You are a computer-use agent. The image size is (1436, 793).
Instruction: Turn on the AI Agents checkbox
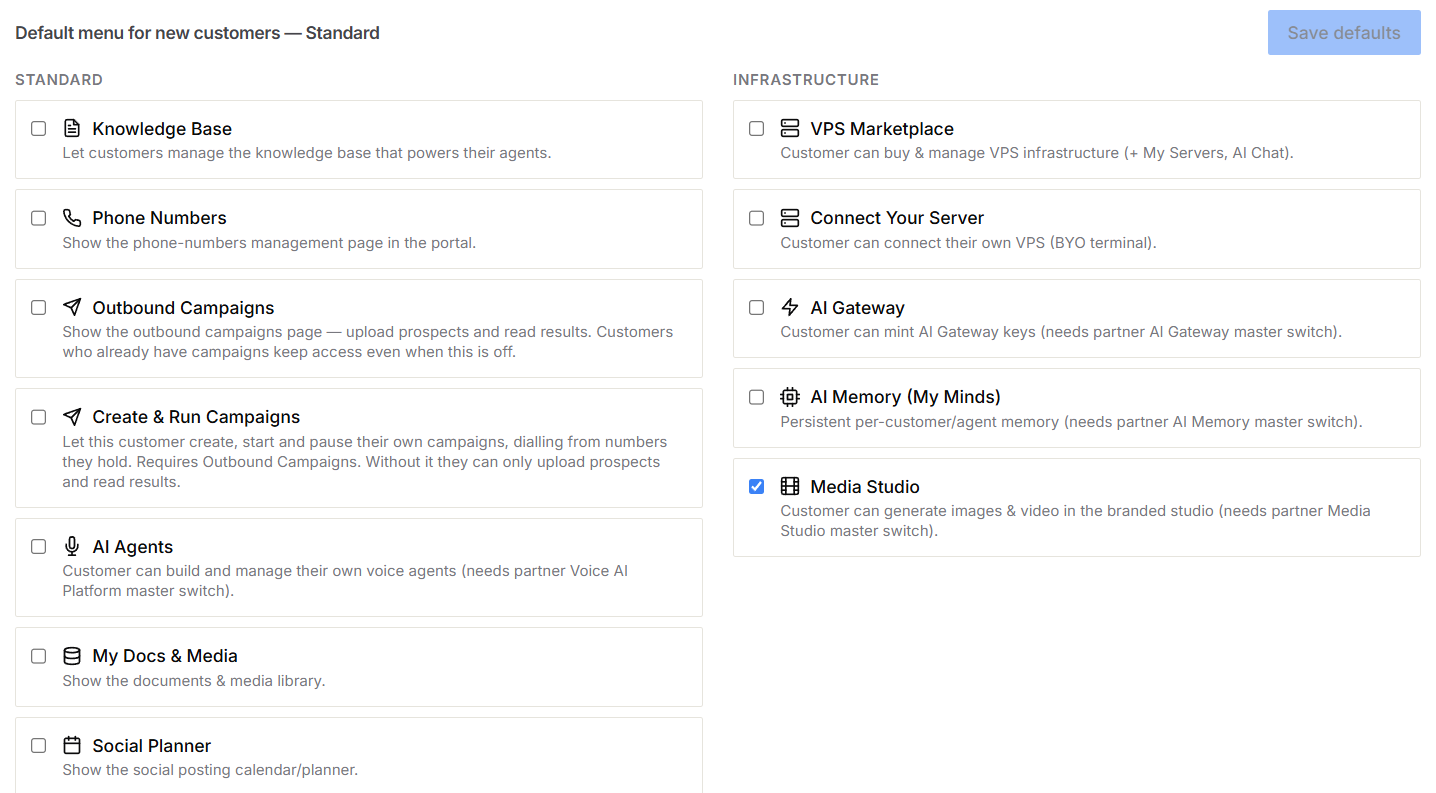tap(38, 546)
